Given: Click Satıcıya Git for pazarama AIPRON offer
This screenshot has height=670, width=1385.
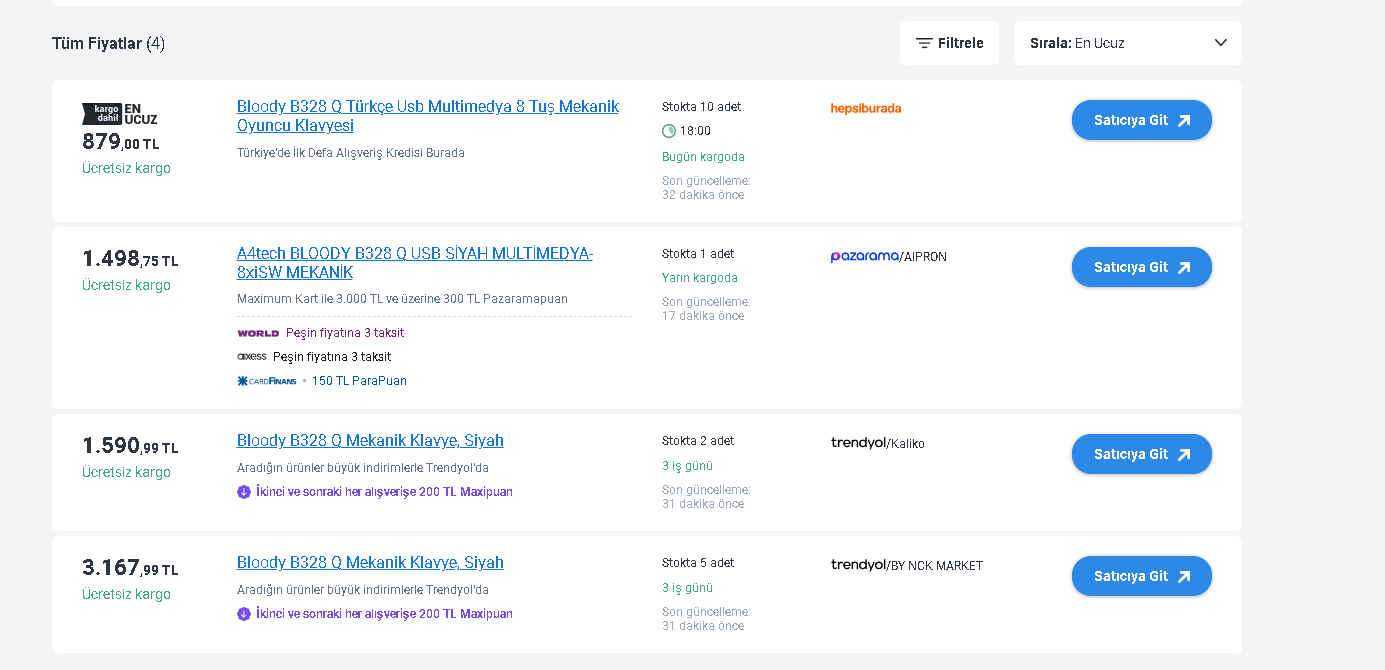Looking at the screenshot, I should pos(1142,267).
